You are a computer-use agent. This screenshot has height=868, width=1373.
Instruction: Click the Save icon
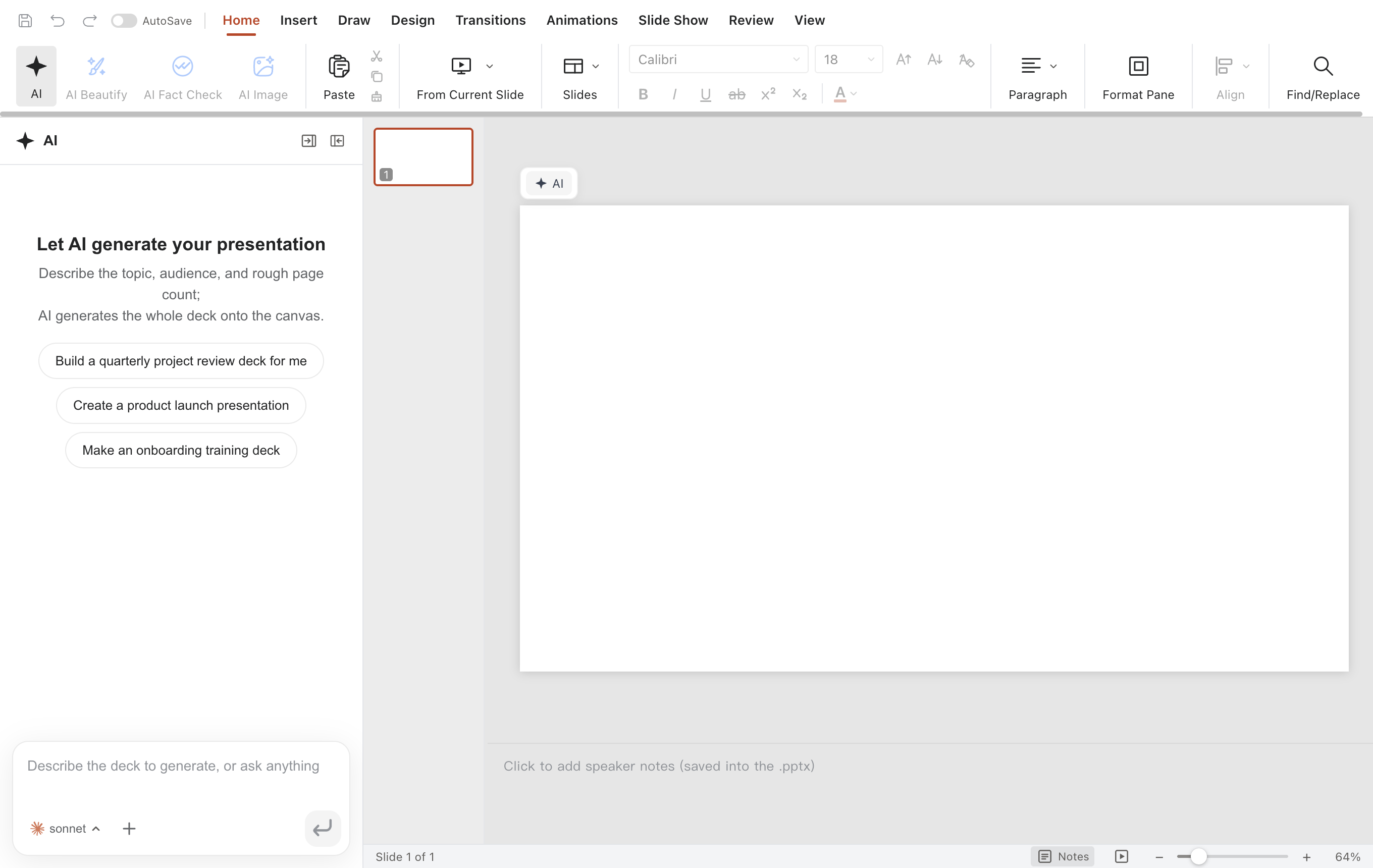click(x=25, y=21)
